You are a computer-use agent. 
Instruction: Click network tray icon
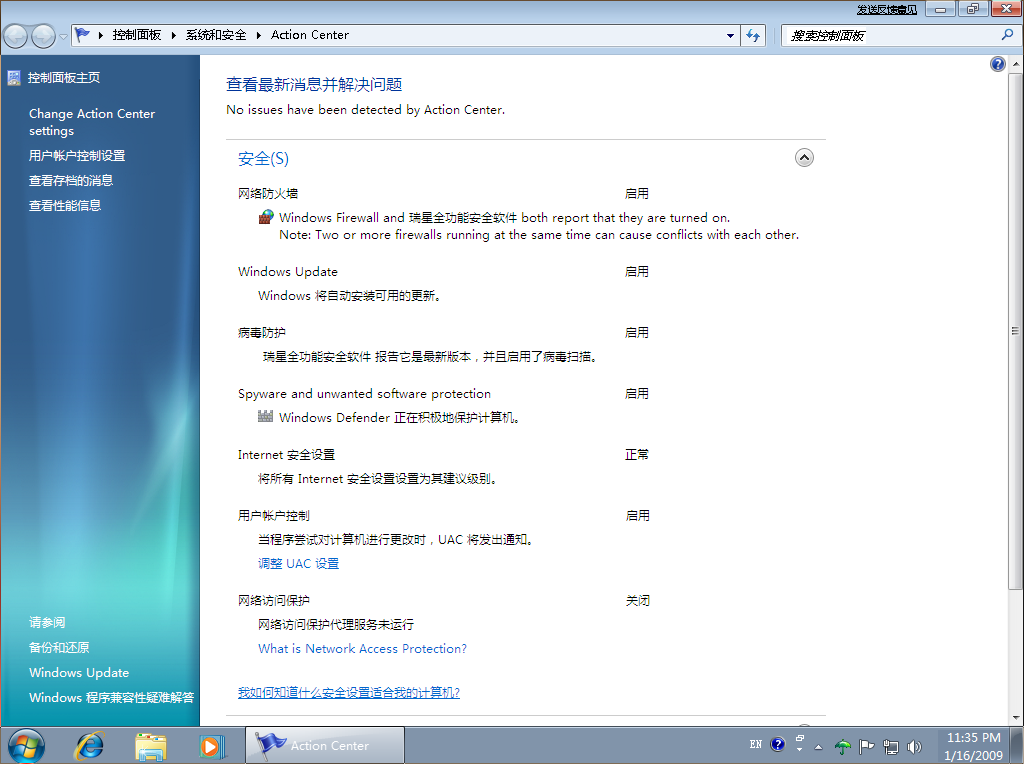890,746
